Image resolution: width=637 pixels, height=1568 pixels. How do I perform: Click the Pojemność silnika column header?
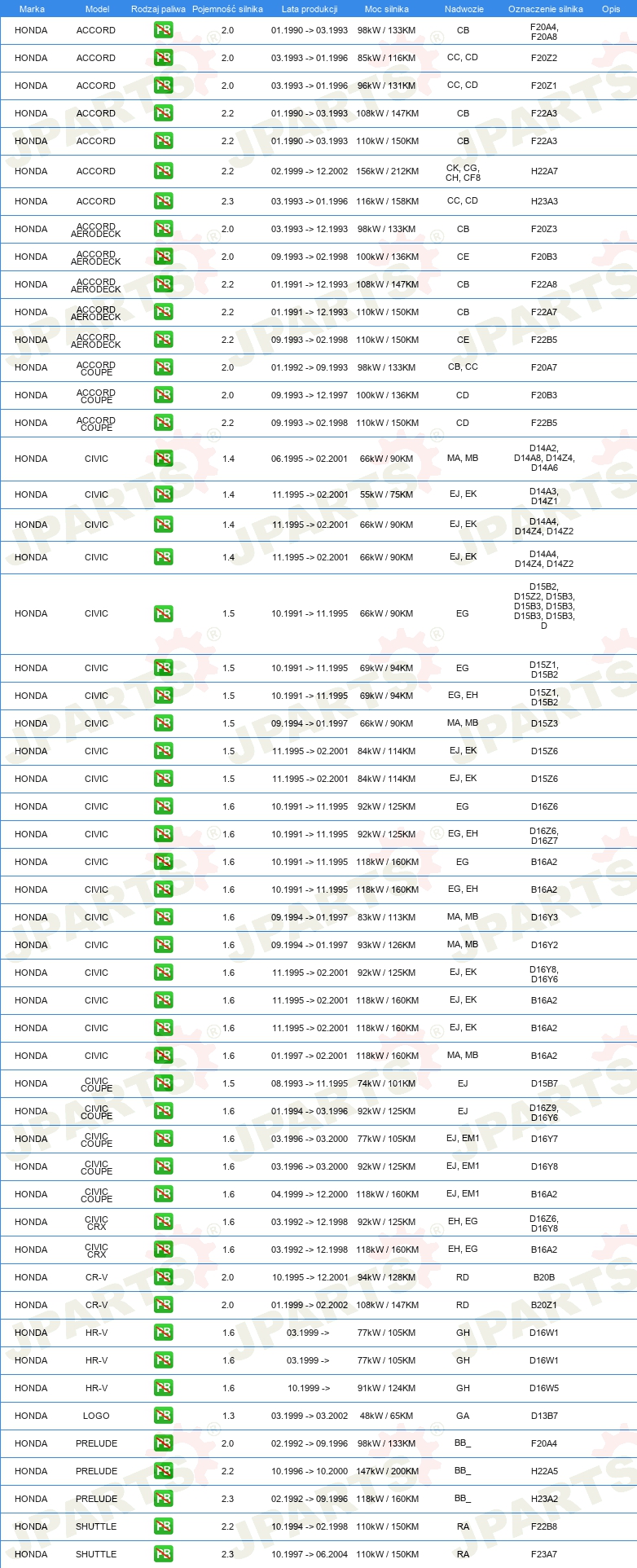click(227, 9)
